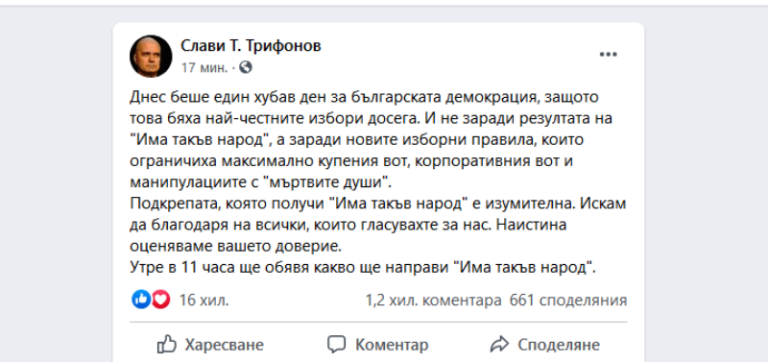Image resolution: width=768 pixels, height=362 pixels.
Task: View the "661 споделяния" shares list
Action: pos(568,300)
